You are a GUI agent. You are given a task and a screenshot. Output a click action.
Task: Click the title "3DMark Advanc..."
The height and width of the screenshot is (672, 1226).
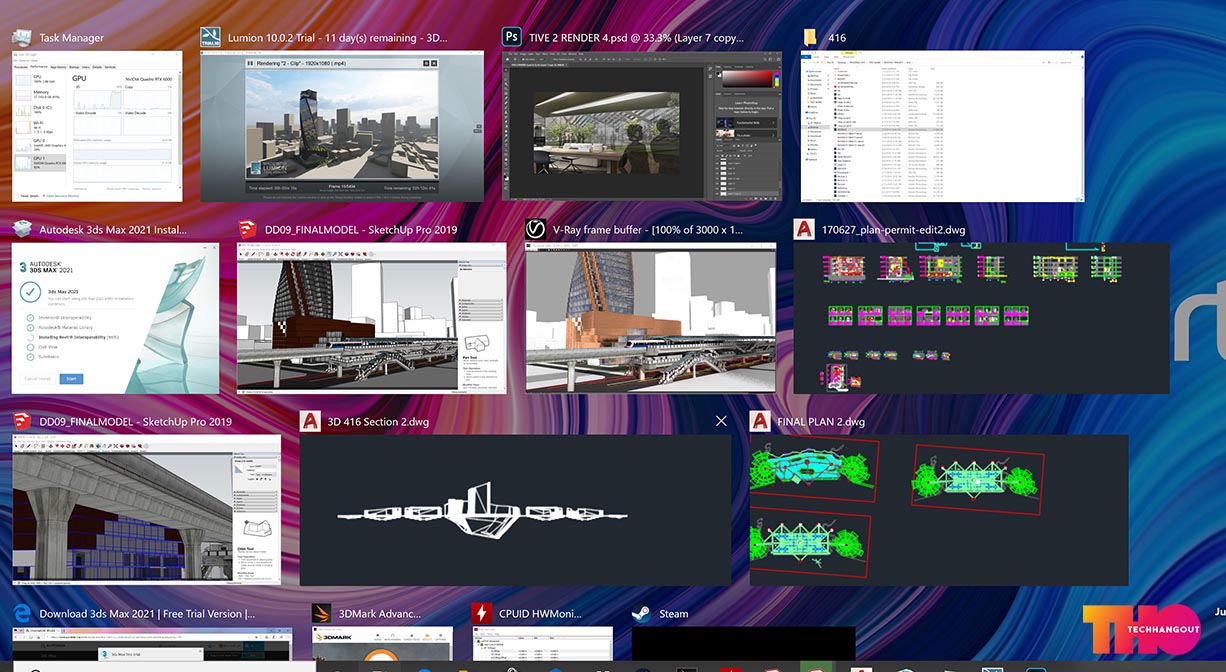tap(381, 614)
